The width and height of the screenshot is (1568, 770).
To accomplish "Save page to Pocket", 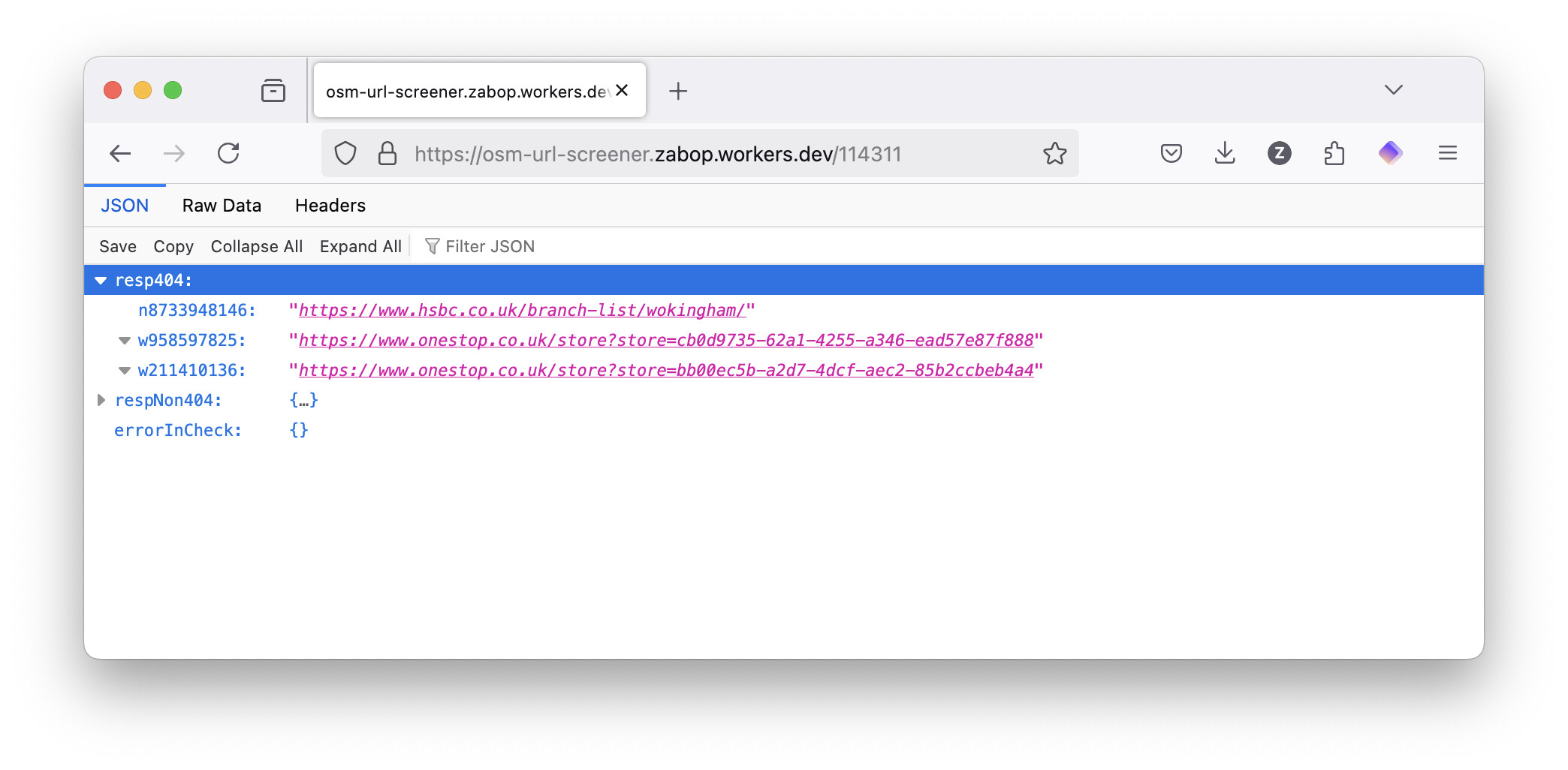I will [x=1171, y=154].
